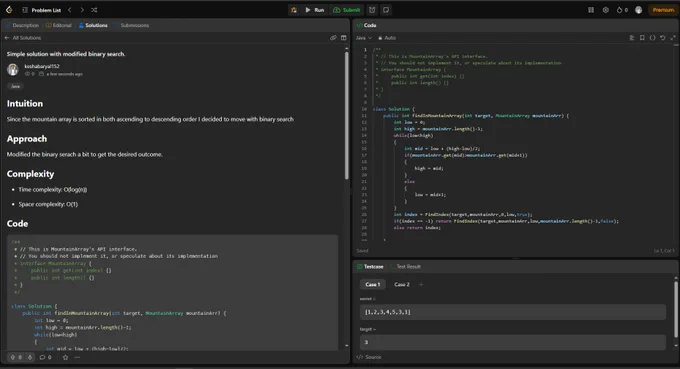Click the Complexity heading
The width and height of the screenshot is (680, 369).
(x=30, y=174)
